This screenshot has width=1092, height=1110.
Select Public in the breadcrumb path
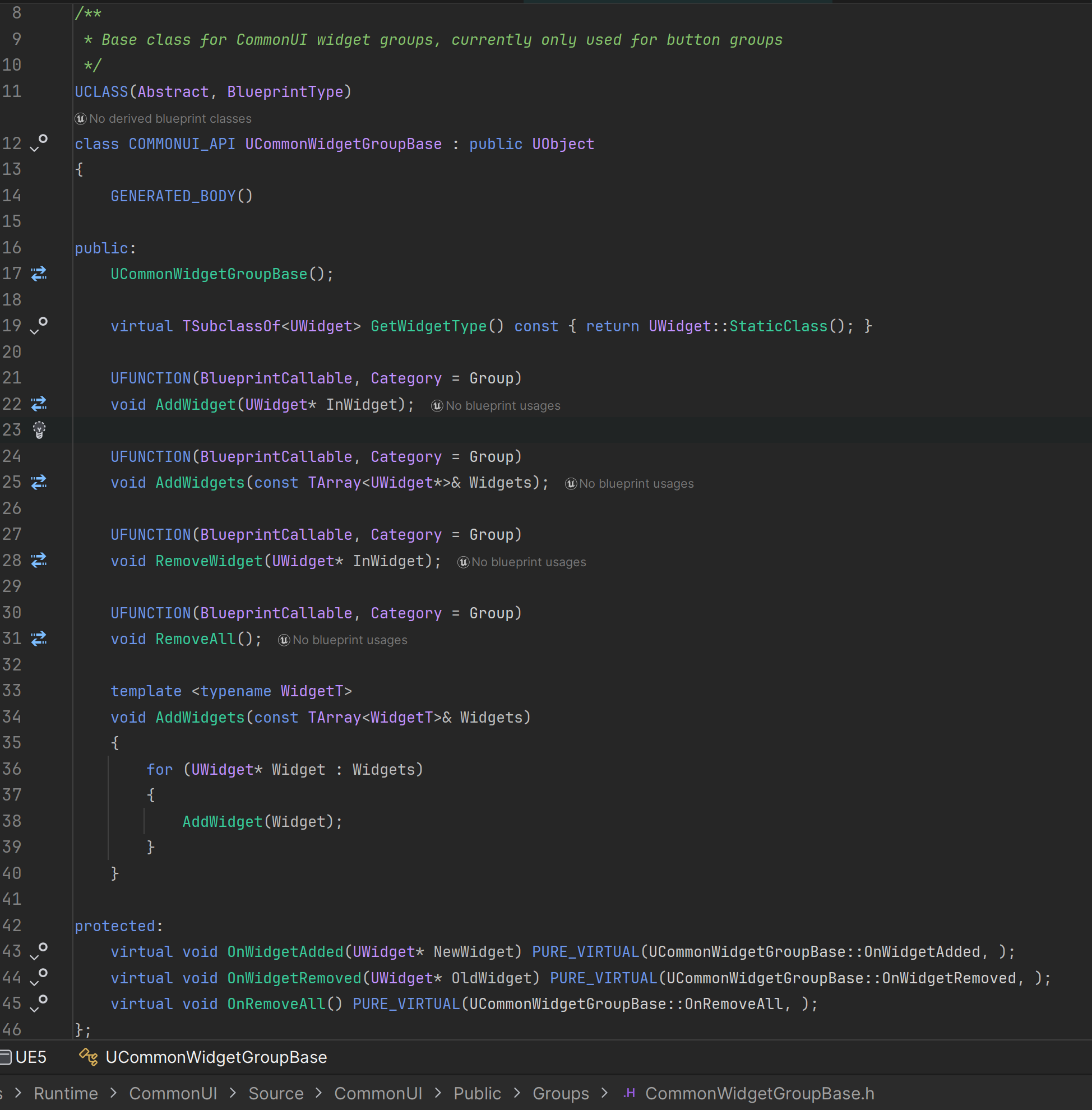tap(477, 1093)
